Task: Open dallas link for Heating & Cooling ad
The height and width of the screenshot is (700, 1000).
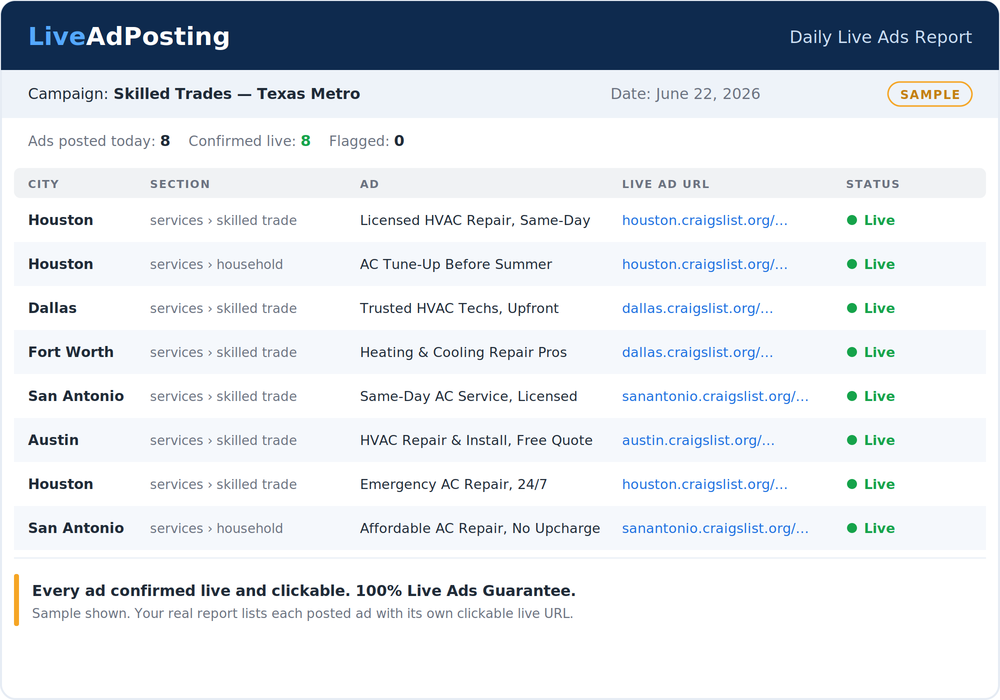Action: (x=697, y=352)
